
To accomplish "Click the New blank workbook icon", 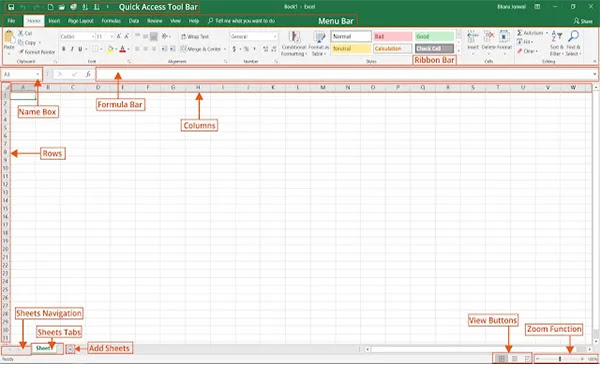I will coord(50,7).
